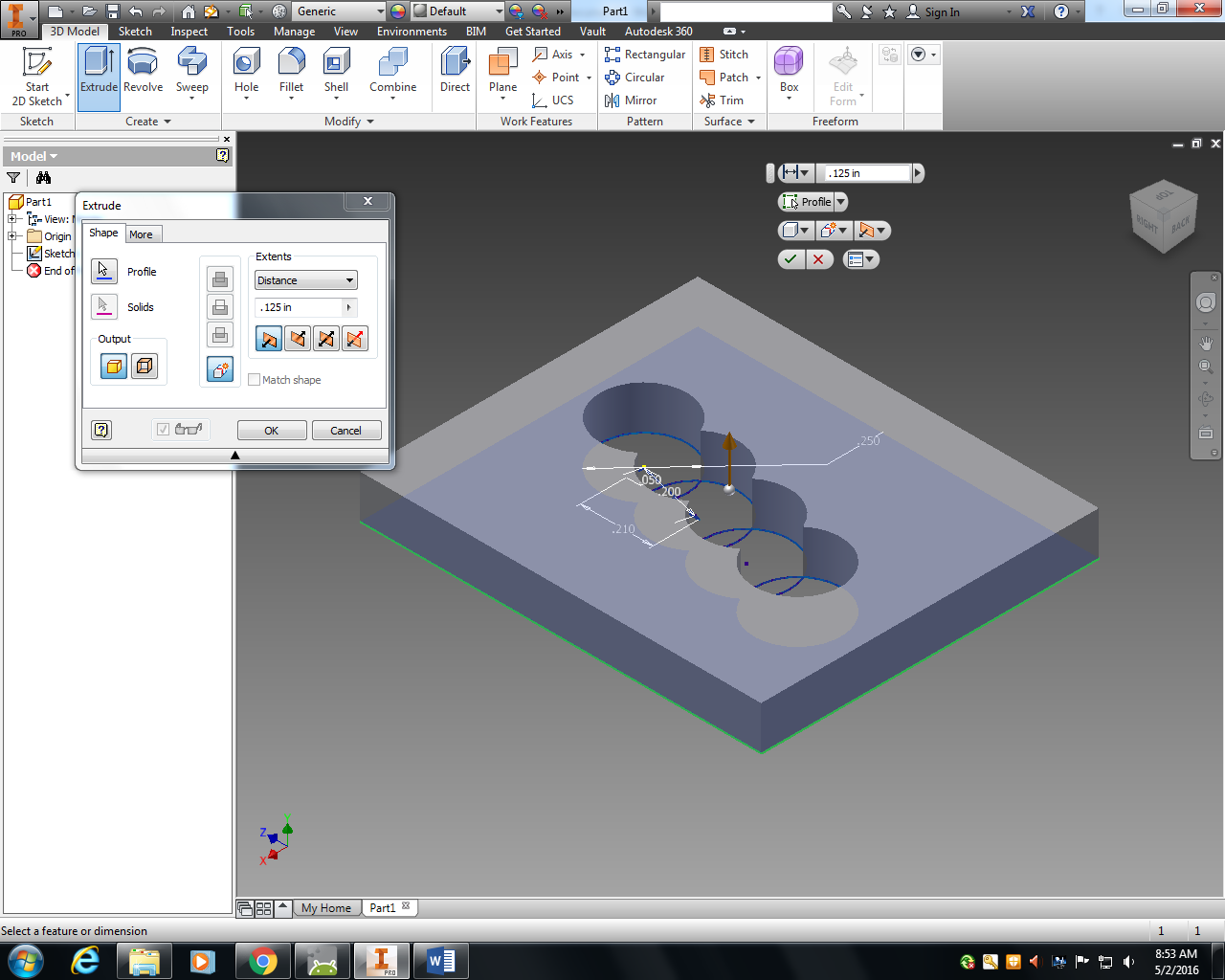Click the Combine tool
Image resolution: width=1225 pixels, height=980 pixels.
click(392, 73)
